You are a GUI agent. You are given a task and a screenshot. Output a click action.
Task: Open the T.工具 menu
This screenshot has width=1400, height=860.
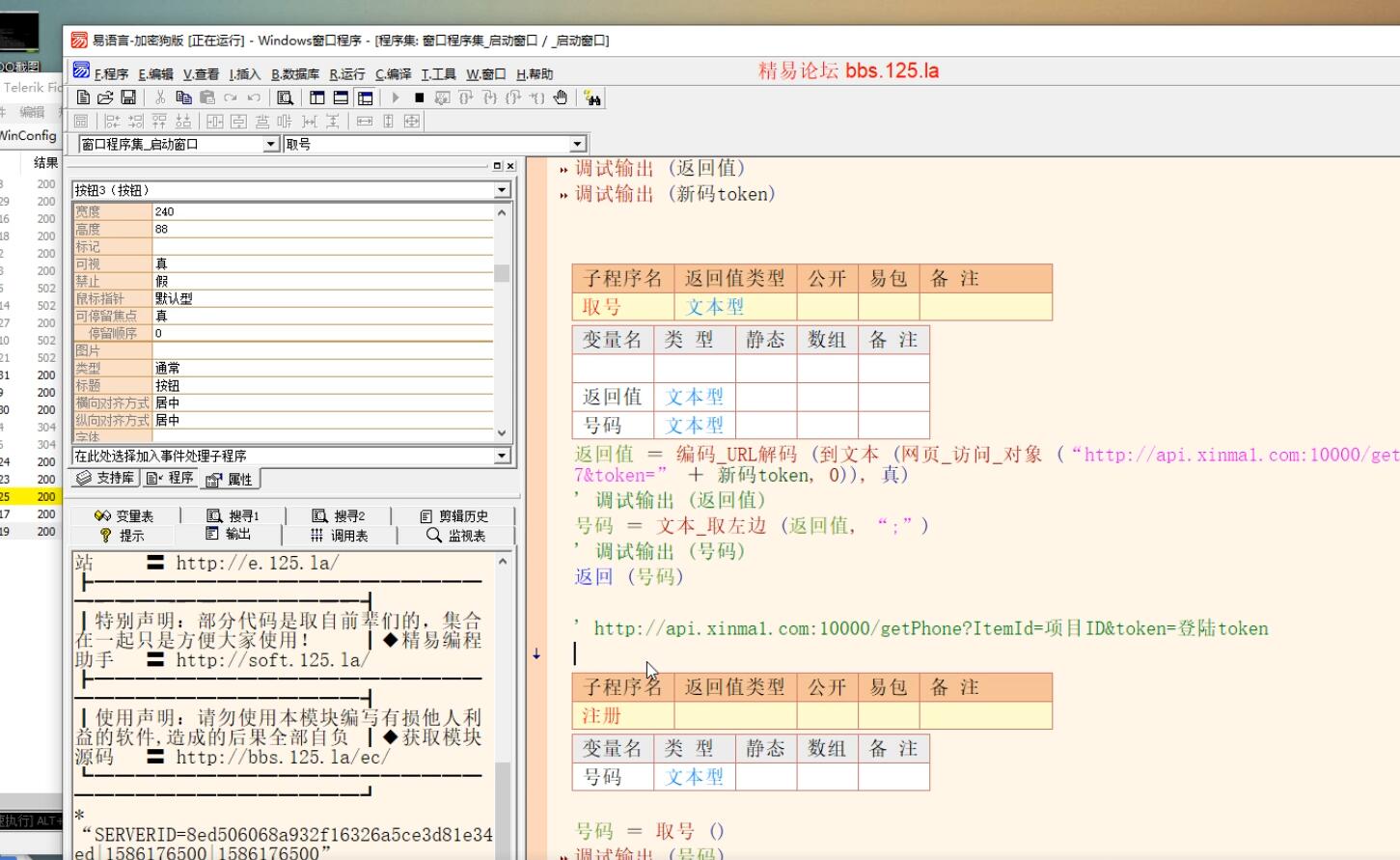point(439,73)
